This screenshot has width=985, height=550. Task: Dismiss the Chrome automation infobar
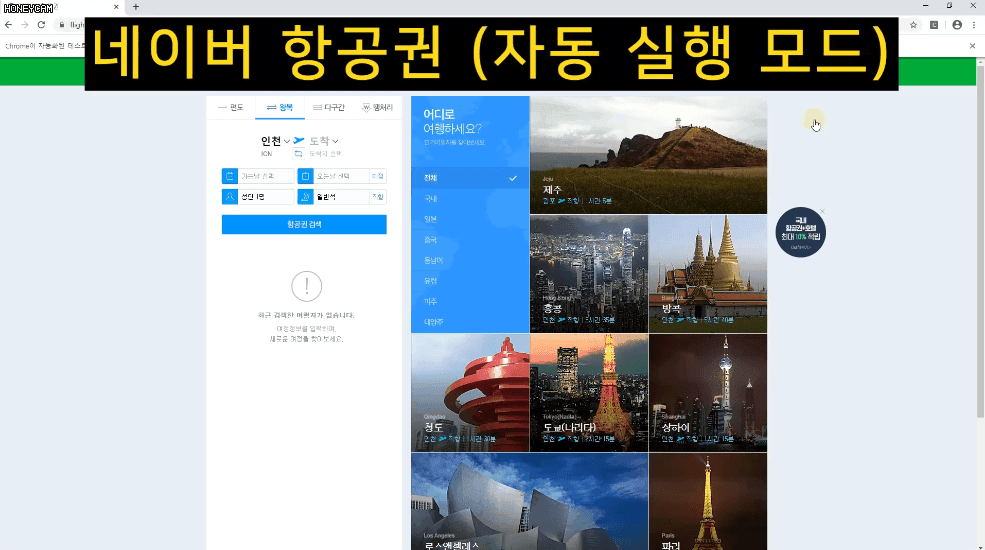point(972,46)
